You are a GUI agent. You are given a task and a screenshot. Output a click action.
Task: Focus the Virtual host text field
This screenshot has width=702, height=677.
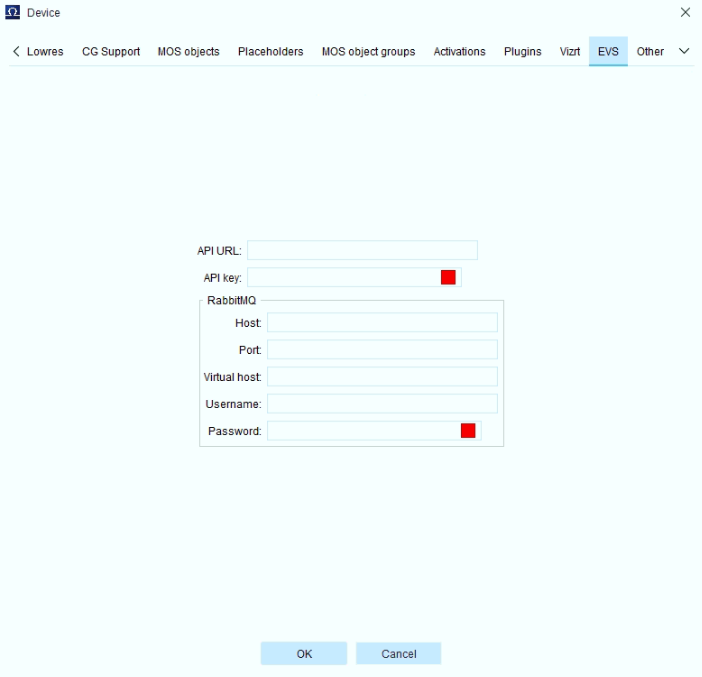point(382,377)
